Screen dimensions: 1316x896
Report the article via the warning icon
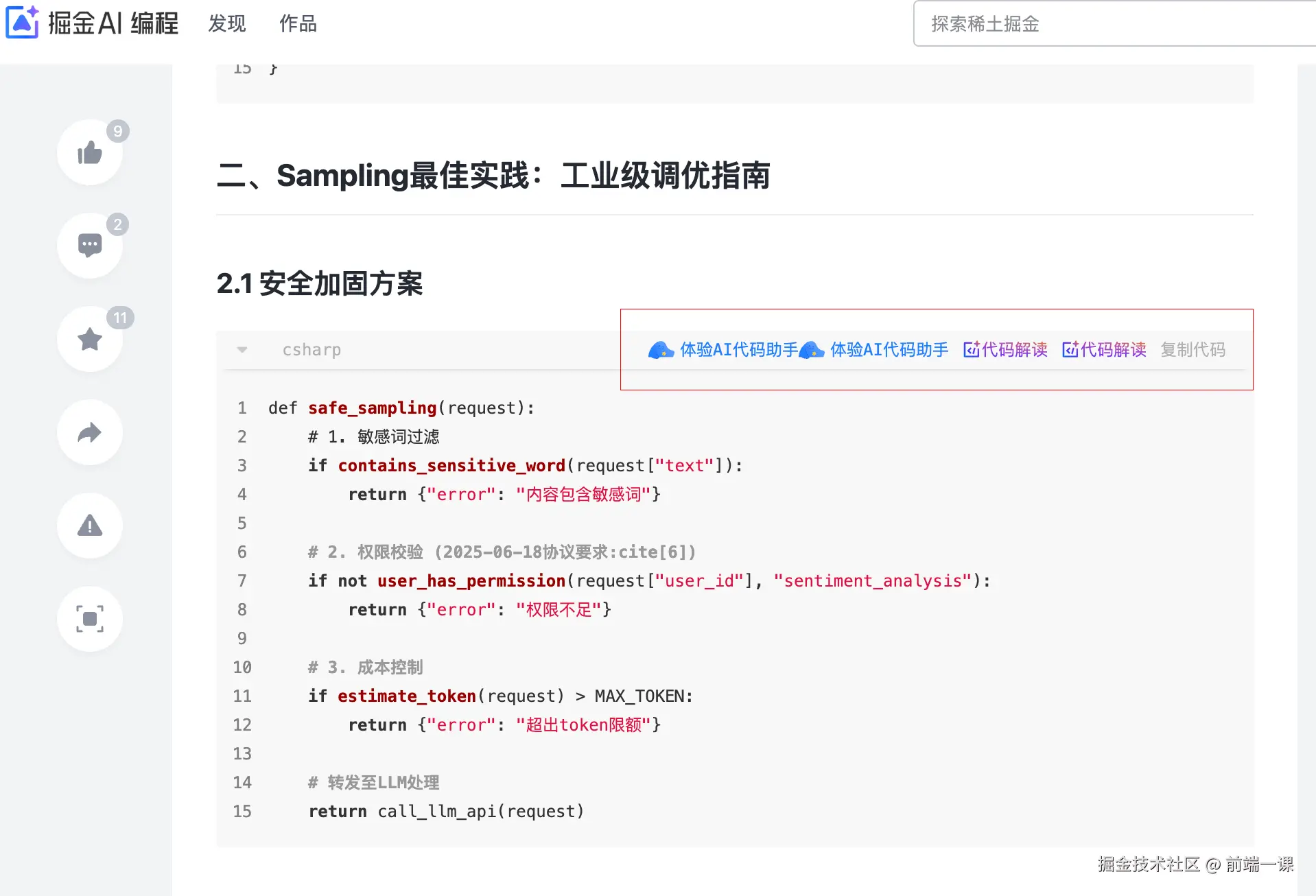90,526
